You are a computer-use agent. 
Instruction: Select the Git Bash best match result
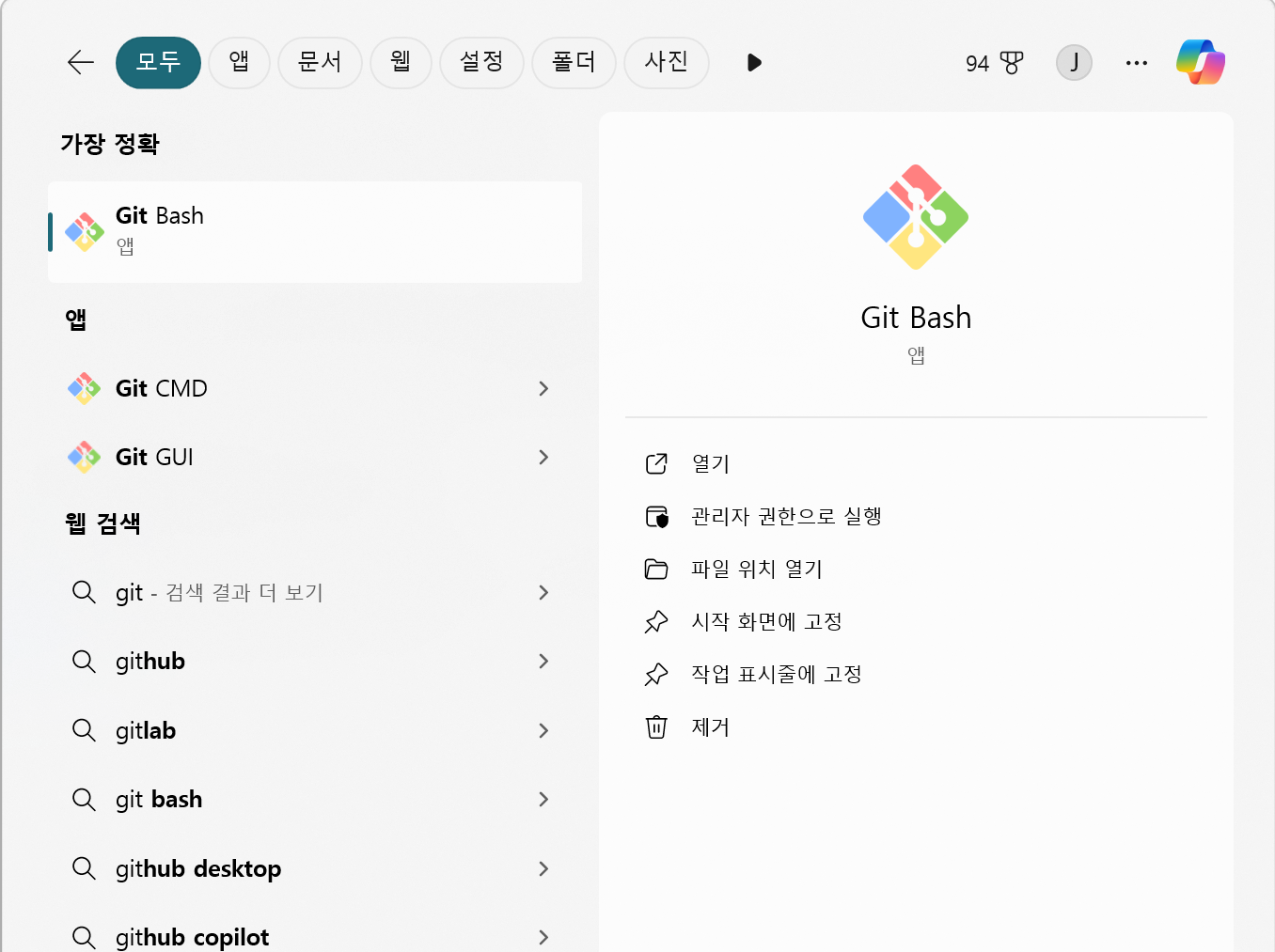pos(315,232)
